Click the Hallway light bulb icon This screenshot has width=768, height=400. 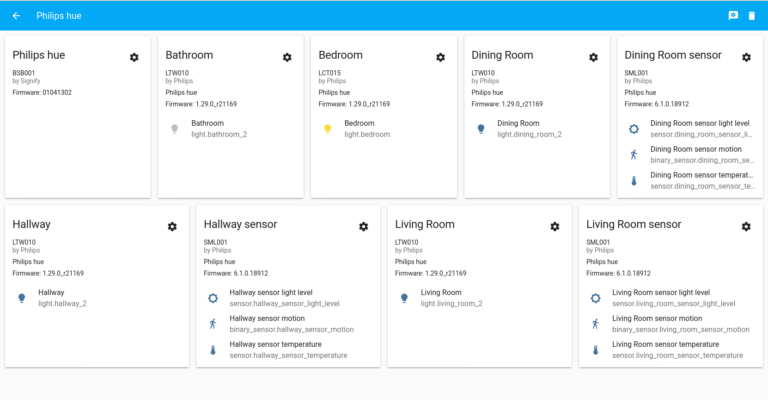[x=22, y=298]
